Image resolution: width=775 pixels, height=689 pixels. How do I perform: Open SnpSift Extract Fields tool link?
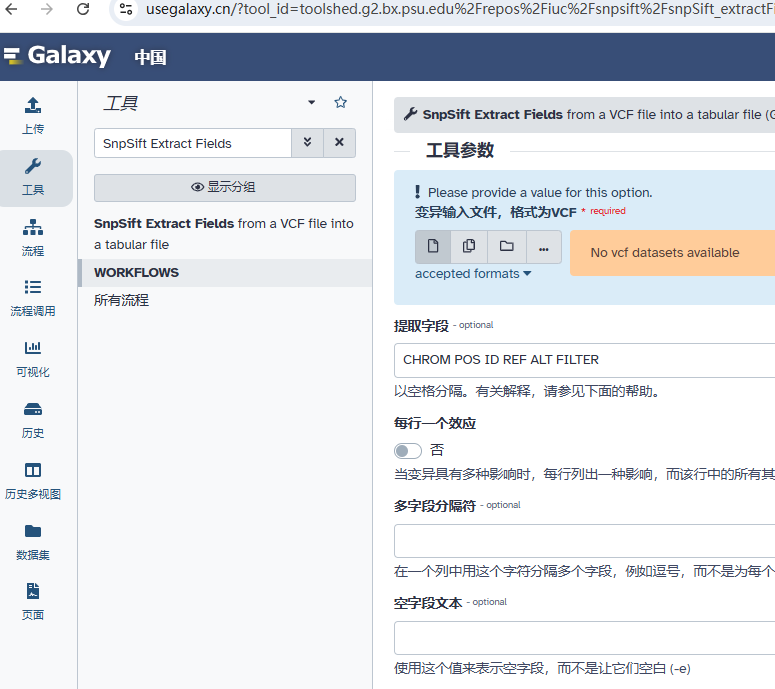coord(224,234)
